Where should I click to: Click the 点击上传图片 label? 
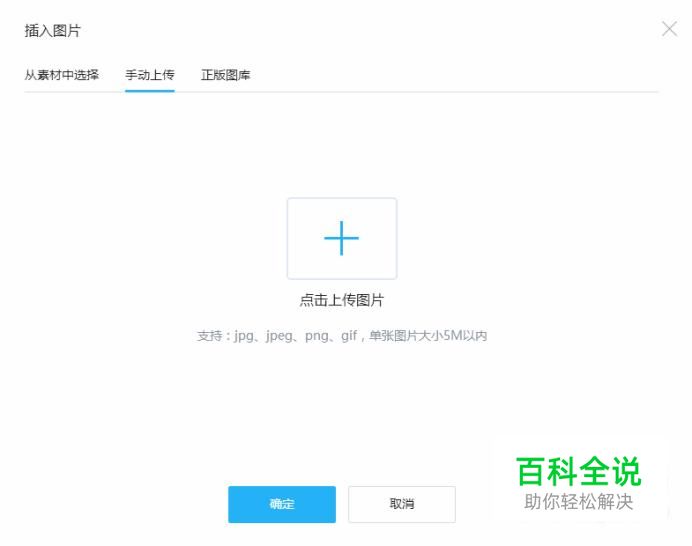pyautogui.click(x=342, y=301)
